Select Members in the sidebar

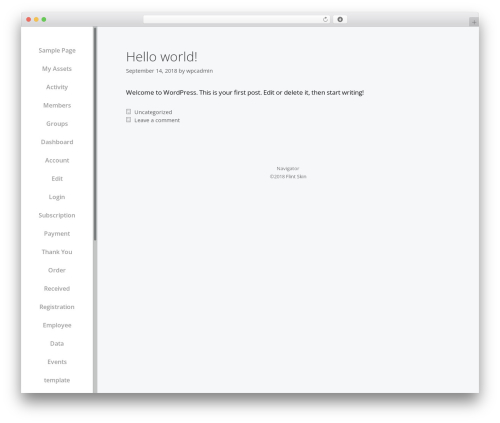57,105
